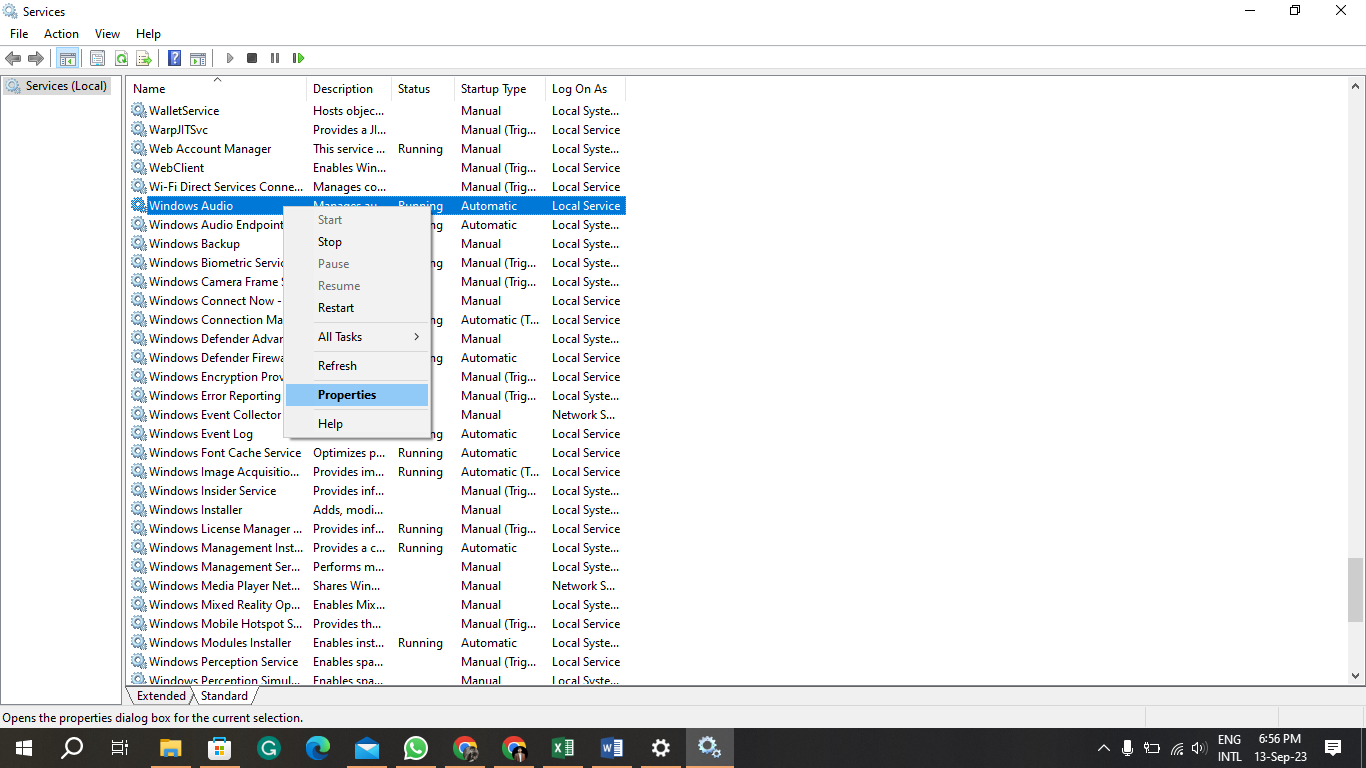Select the Windows Installer service
The height and width of the screenshot is (768, 1366).
(376, 510)
